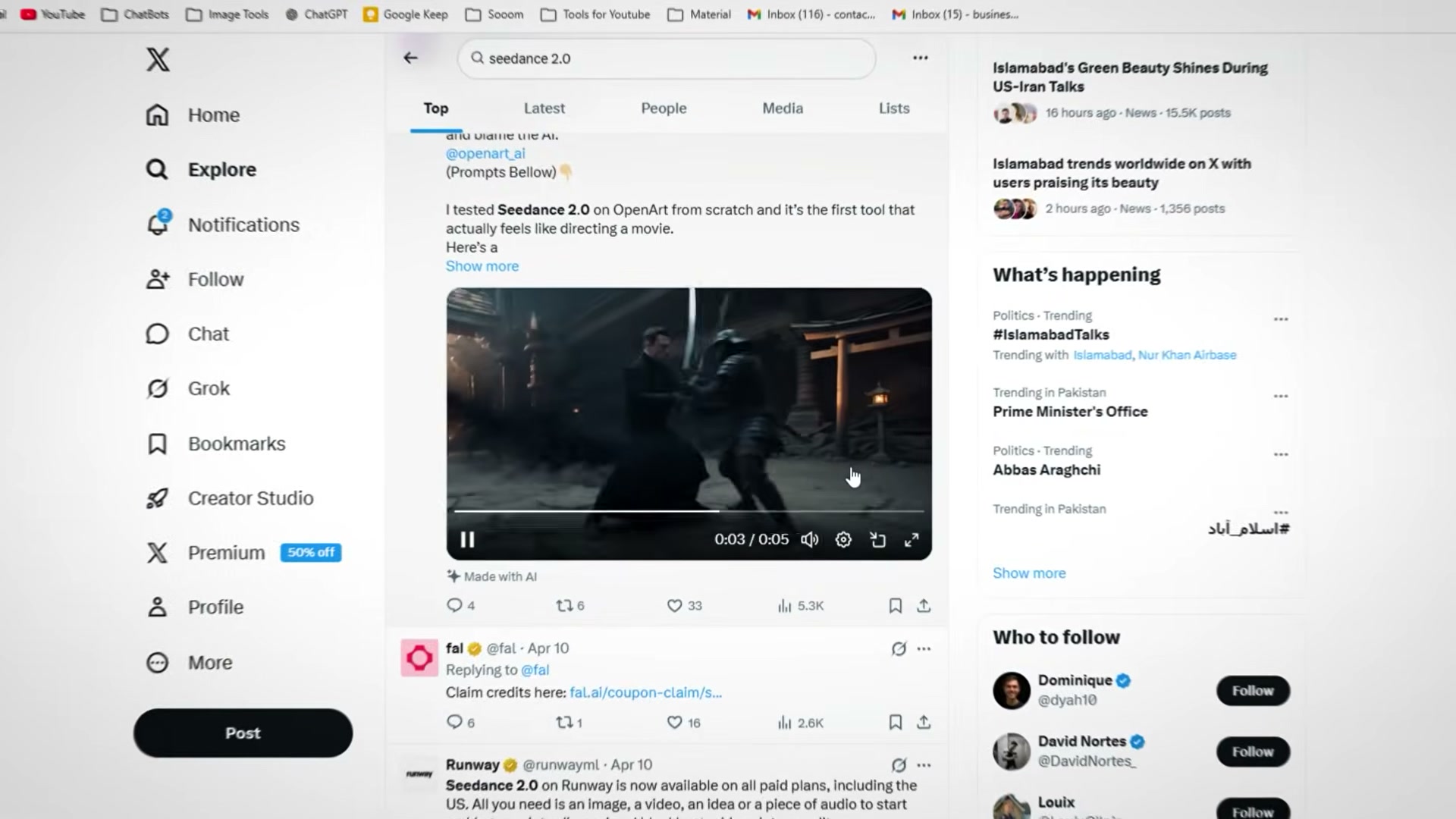This screenshot has width=1456, height=819.
Task: Expand the More sidebar menu
Action: tap(190, 662)
